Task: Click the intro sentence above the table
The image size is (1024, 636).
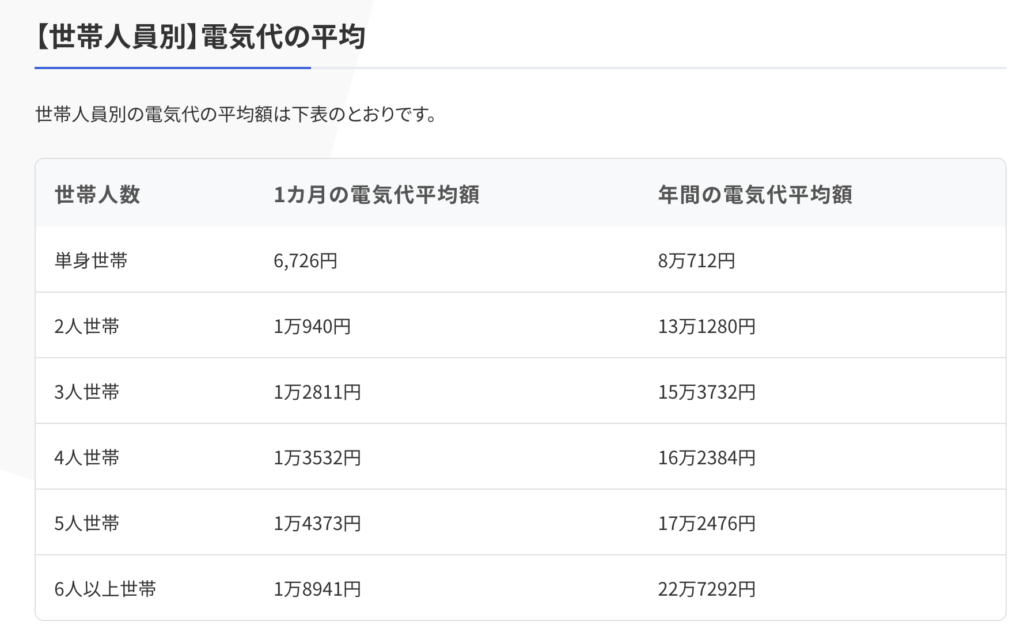Action: 235,114
